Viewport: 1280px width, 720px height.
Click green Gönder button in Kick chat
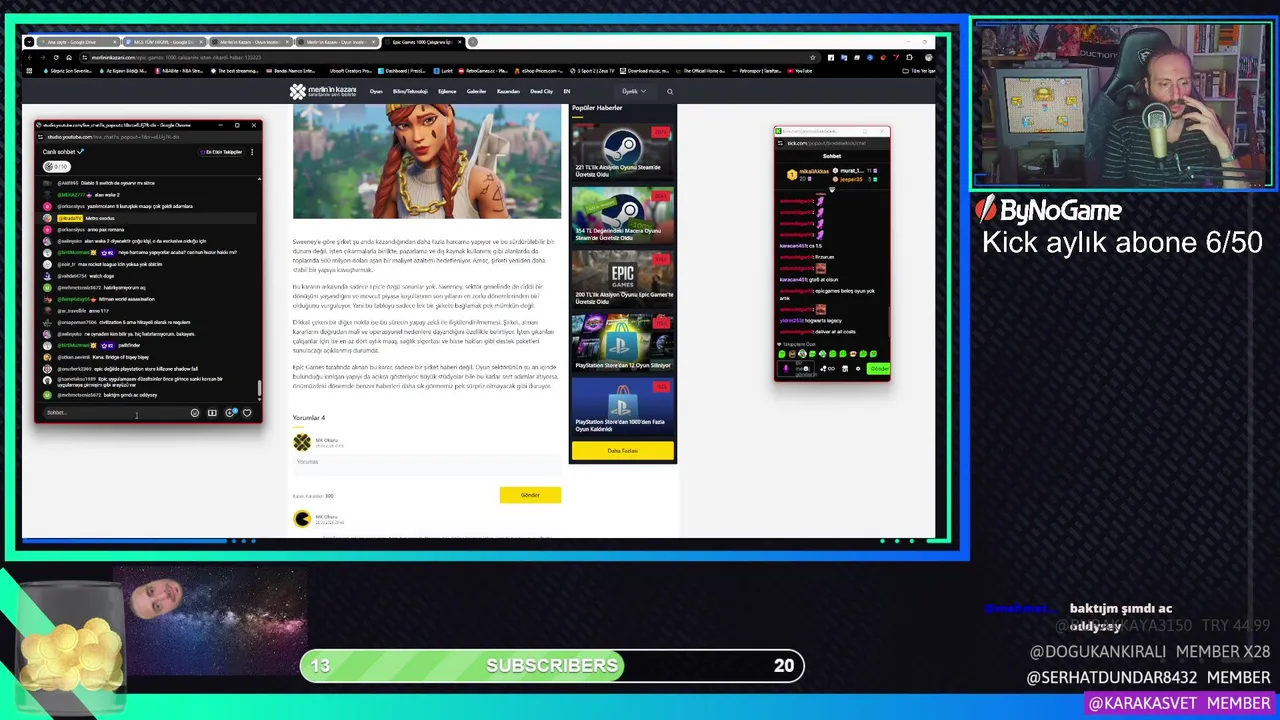879,369
